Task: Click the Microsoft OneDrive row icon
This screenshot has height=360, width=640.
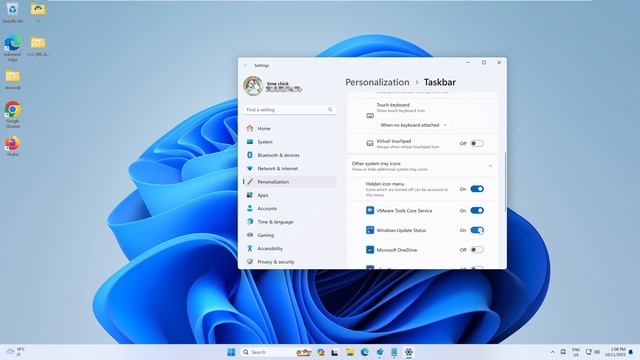Action: coord(370,249)
